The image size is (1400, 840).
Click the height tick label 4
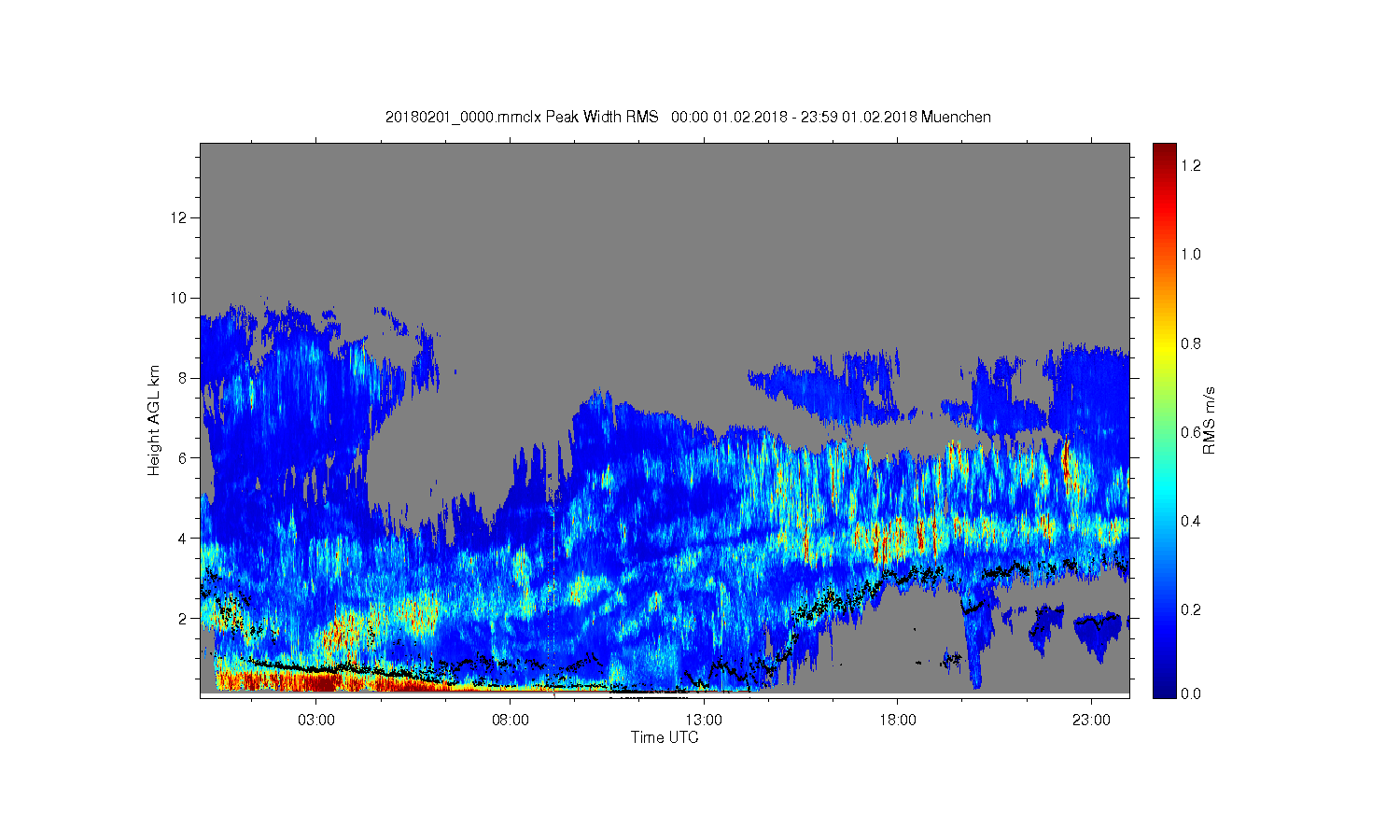[183, 539]
